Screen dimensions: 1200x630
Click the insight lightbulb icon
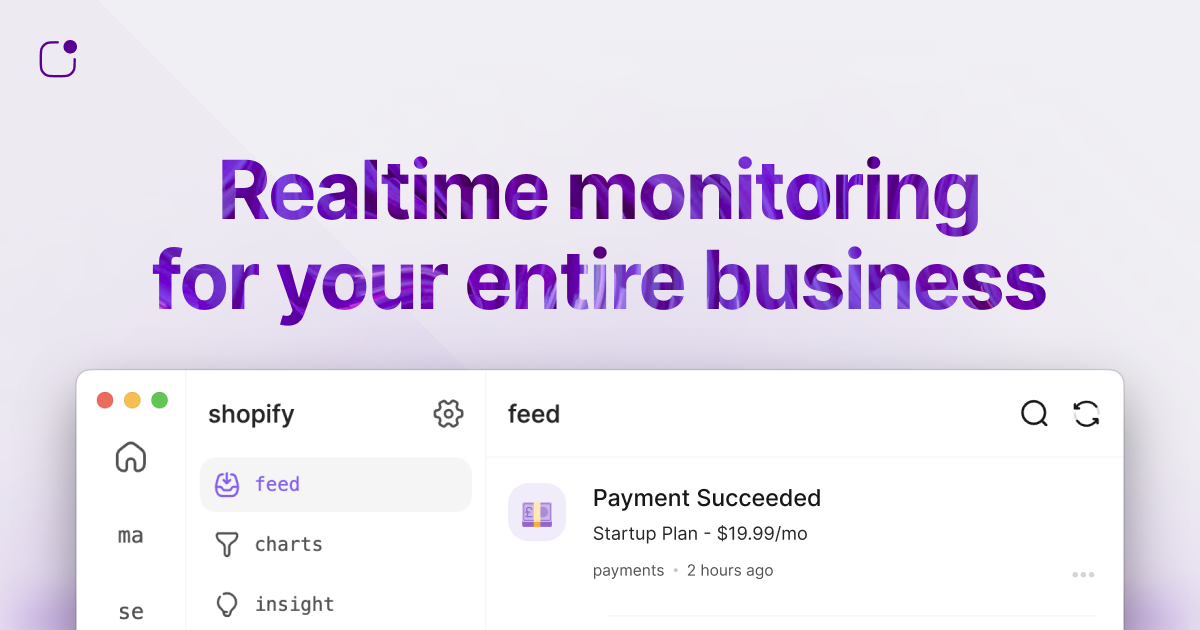[x=228, y=605]
